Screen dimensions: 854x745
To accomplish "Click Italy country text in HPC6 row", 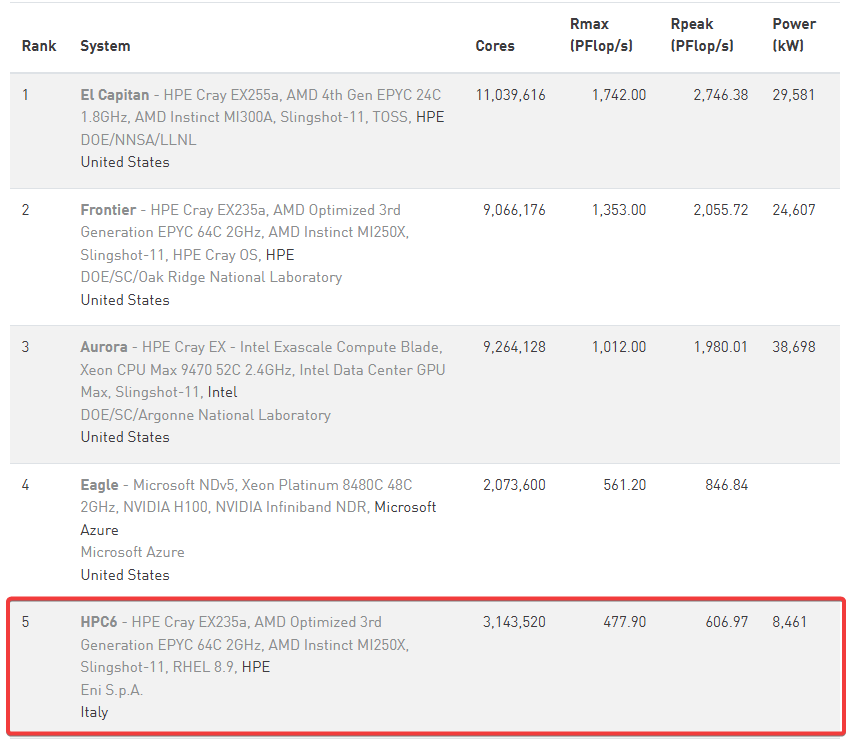I will 94,712.
